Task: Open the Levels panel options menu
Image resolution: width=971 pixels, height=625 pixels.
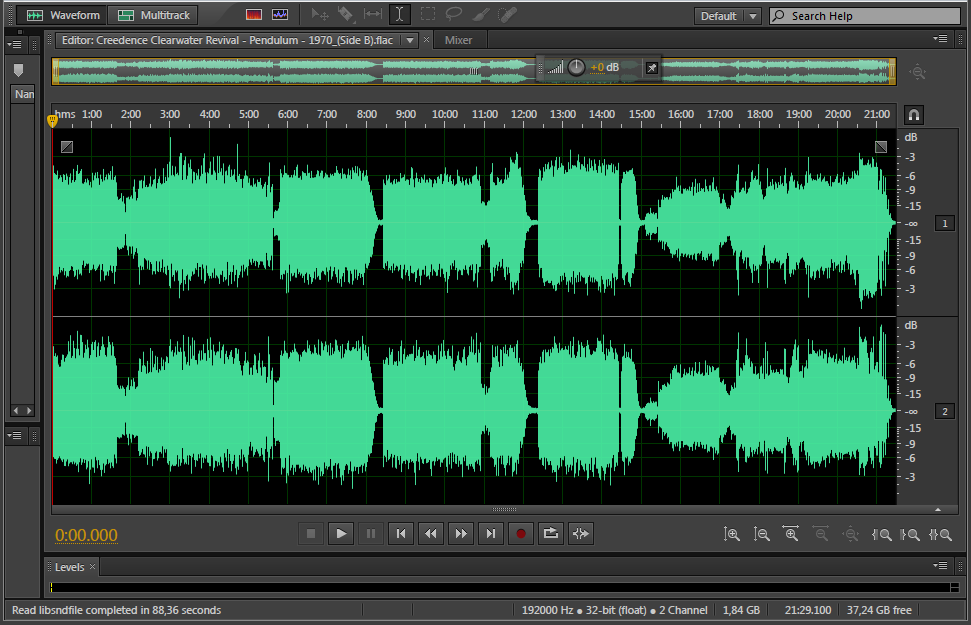Action: tap(940, 565)
